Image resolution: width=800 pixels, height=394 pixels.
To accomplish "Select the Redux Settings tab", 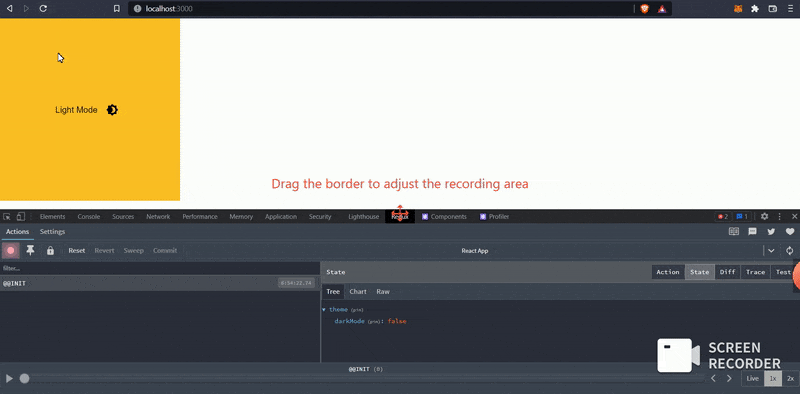I will pyautogui.click(x=53, y=232).
